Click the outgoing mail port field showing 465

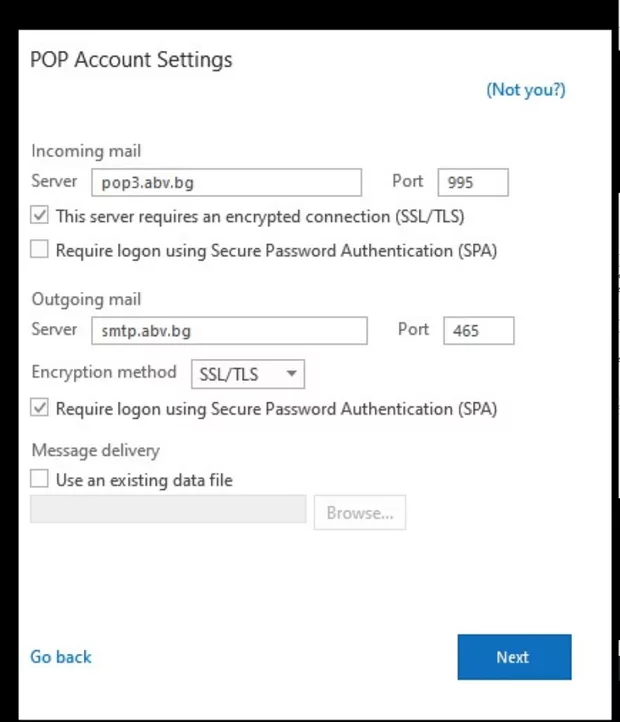coord(478,331)
